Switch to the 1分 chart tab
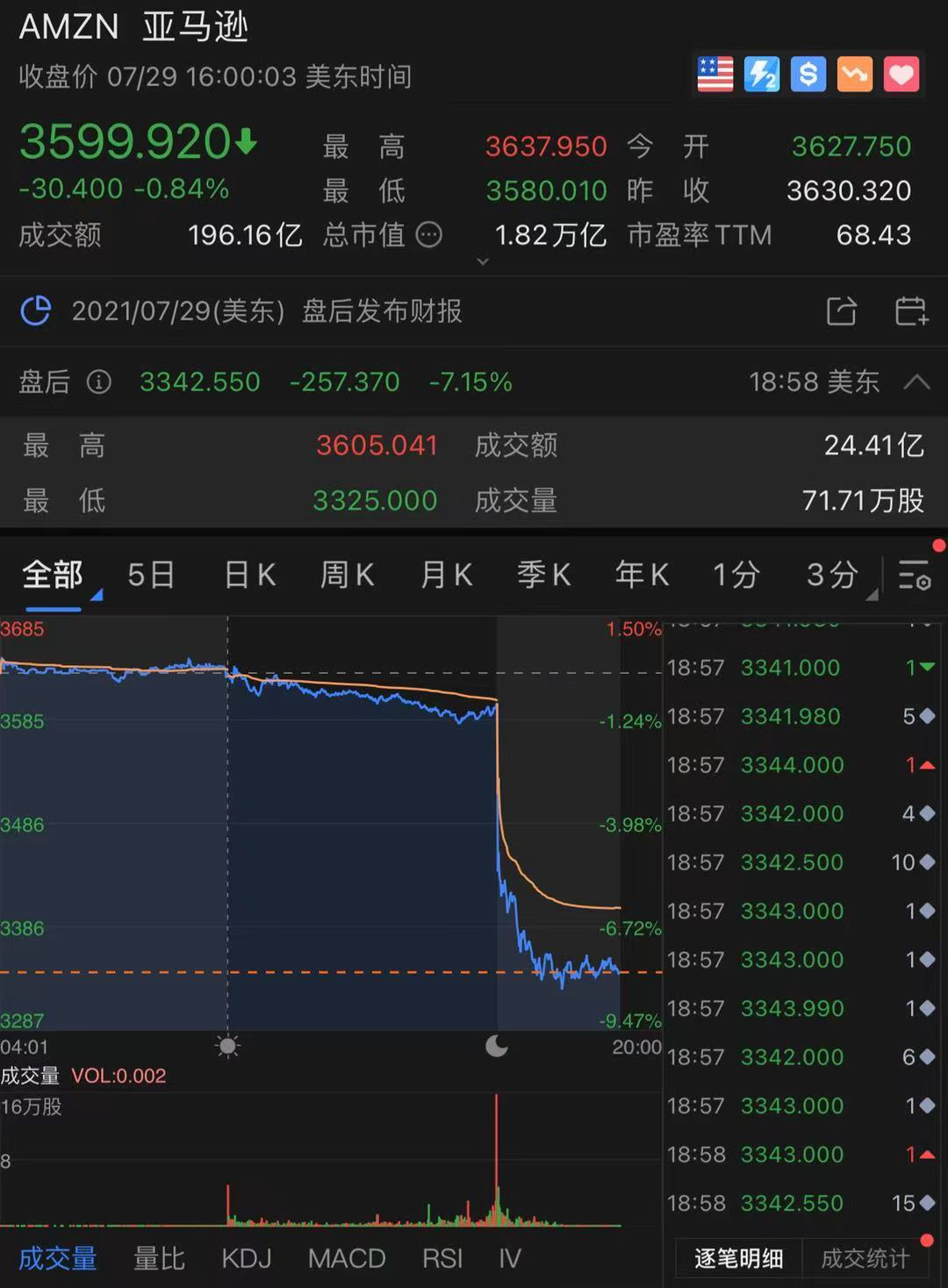The image size is (948, 1288). pyautogui.click(x=736, y=576)
